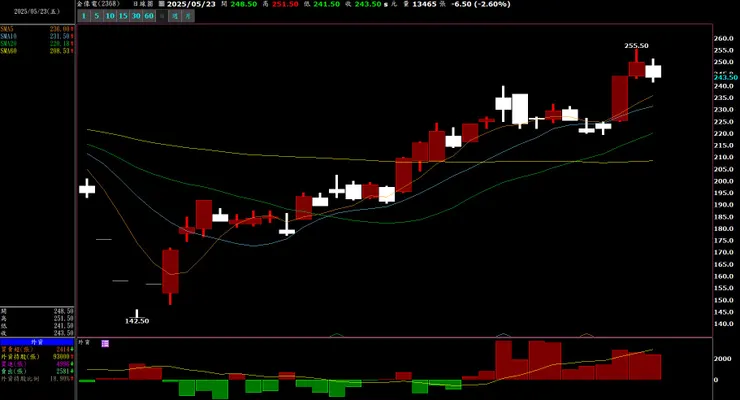Click the left panel 開 248.50 row
Viewport: 740px width, 400px height.
(x=37, y=311)
